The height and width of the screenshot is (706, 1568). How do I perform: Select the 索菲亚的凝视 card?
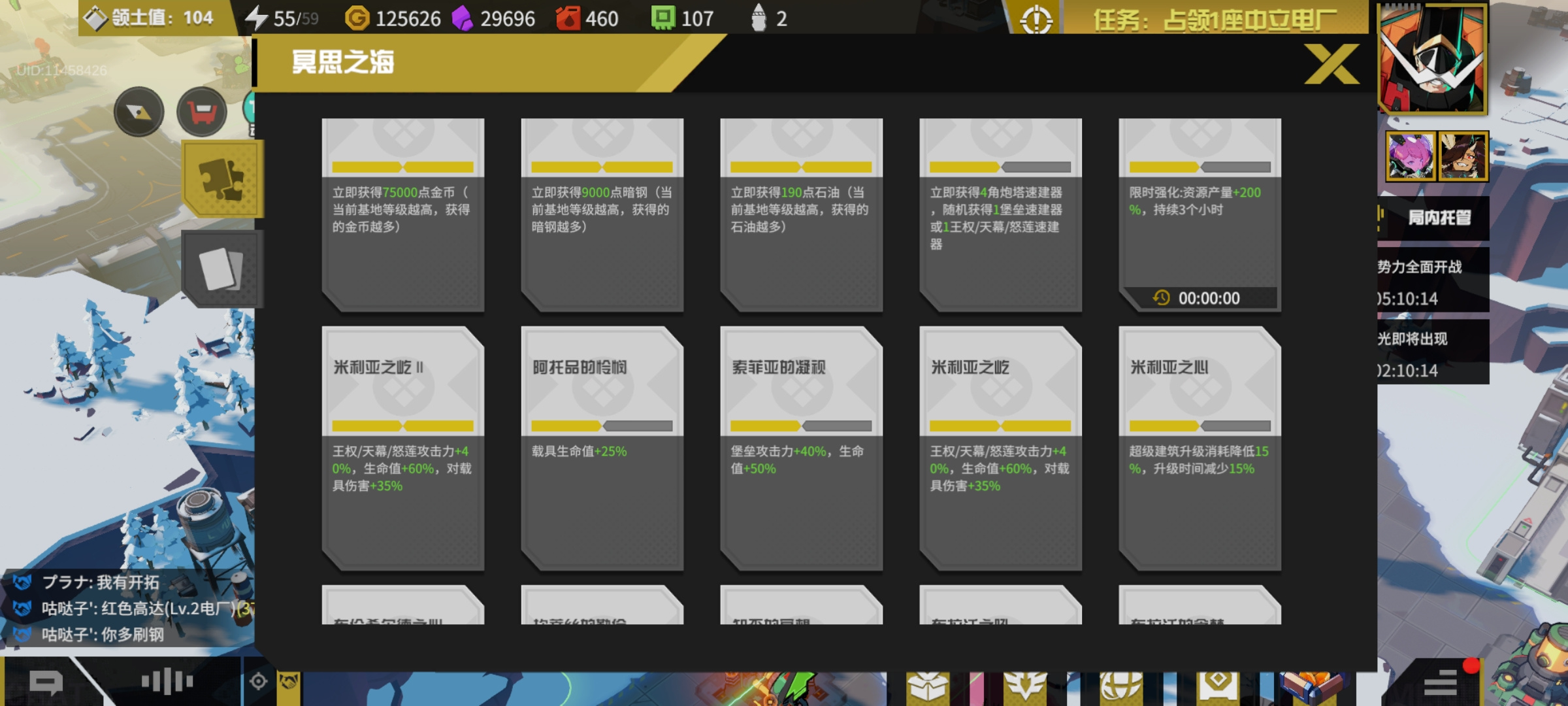pos(802,448)
